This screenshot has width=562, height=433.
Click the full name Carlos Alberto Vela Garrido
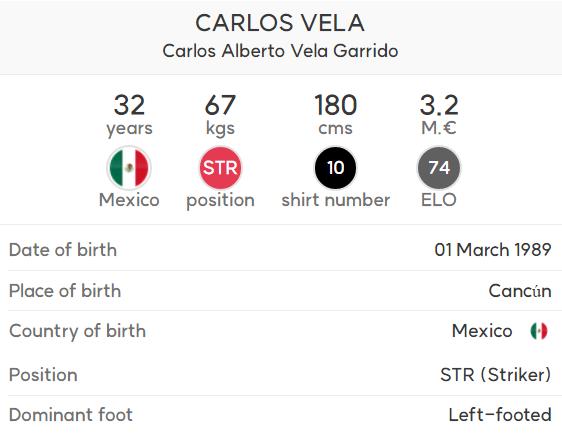point(280,51)
